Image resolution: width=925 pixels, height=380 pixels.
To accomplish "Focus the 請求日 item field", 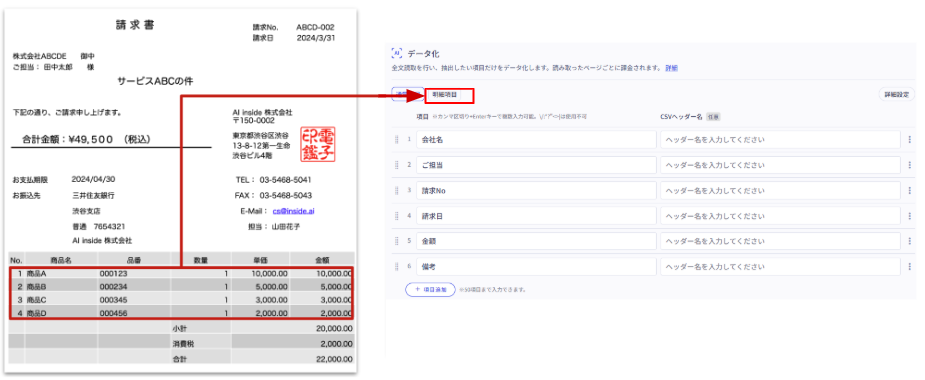I will 536,216.
